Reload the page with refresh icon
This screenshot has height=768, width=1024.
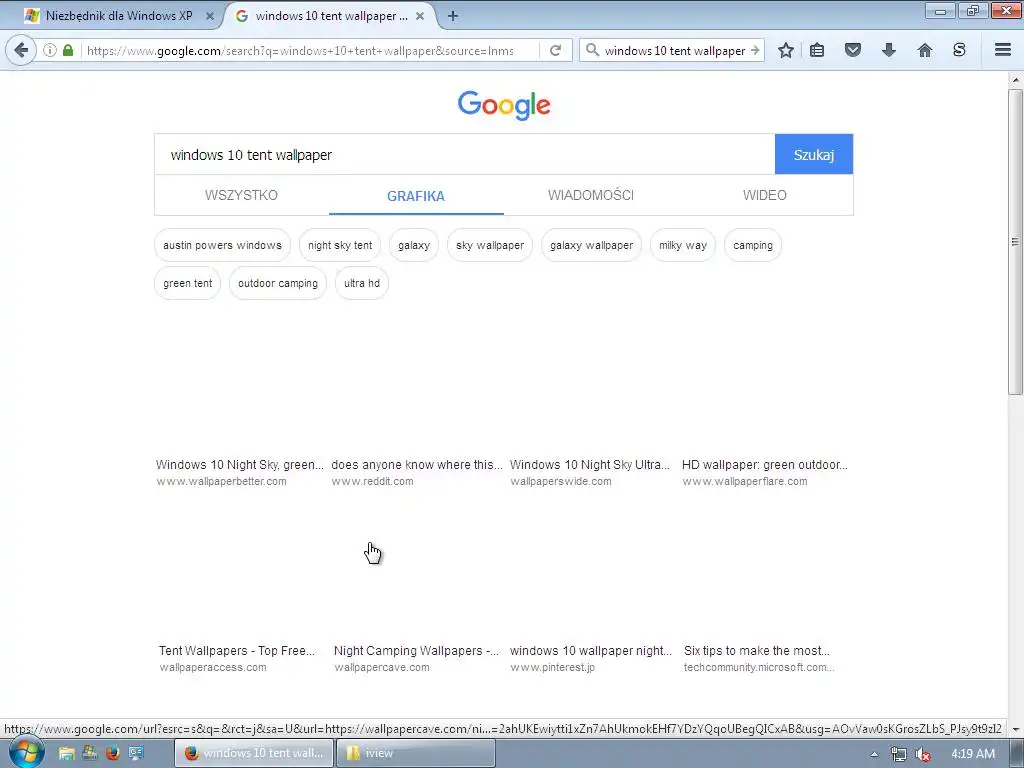(x=556, y=50)
